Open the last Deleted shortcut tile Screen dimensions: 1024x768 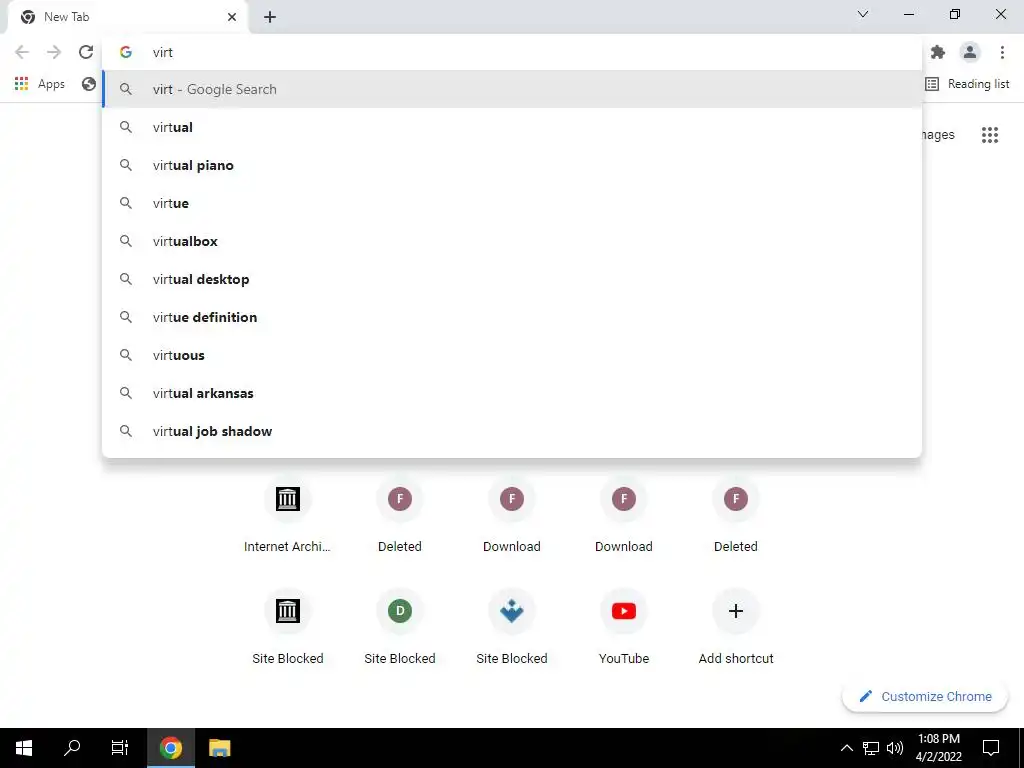pos(736,515)
